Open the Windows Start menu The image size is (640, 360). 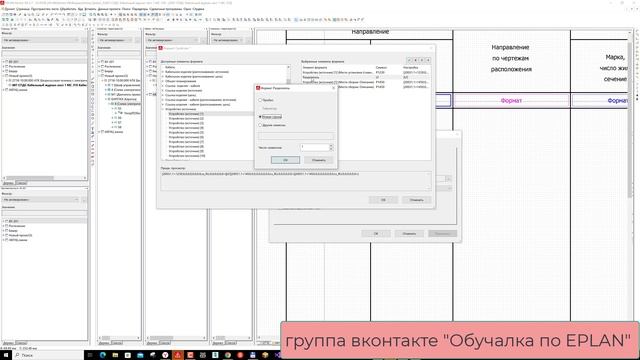[6, 355]
